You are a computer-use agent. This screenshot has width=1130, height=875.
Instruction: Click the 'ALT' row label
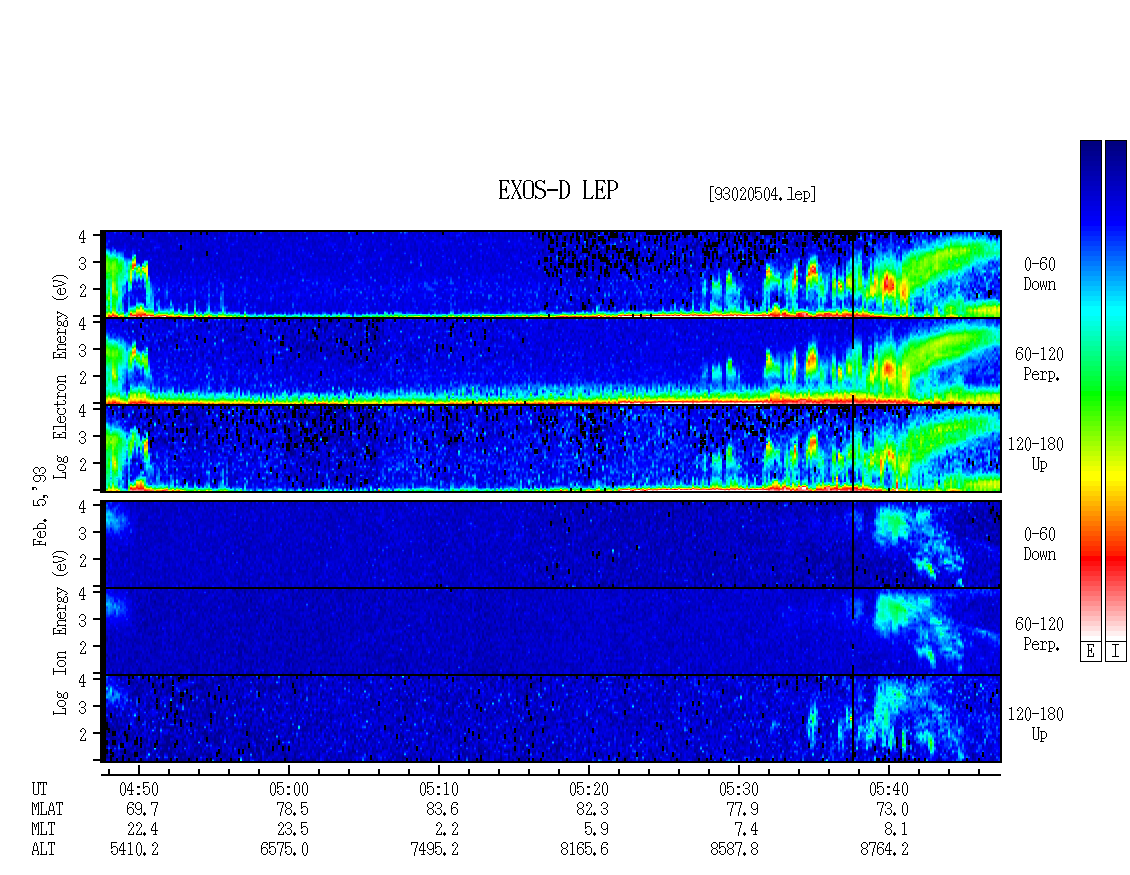point(43,850)
